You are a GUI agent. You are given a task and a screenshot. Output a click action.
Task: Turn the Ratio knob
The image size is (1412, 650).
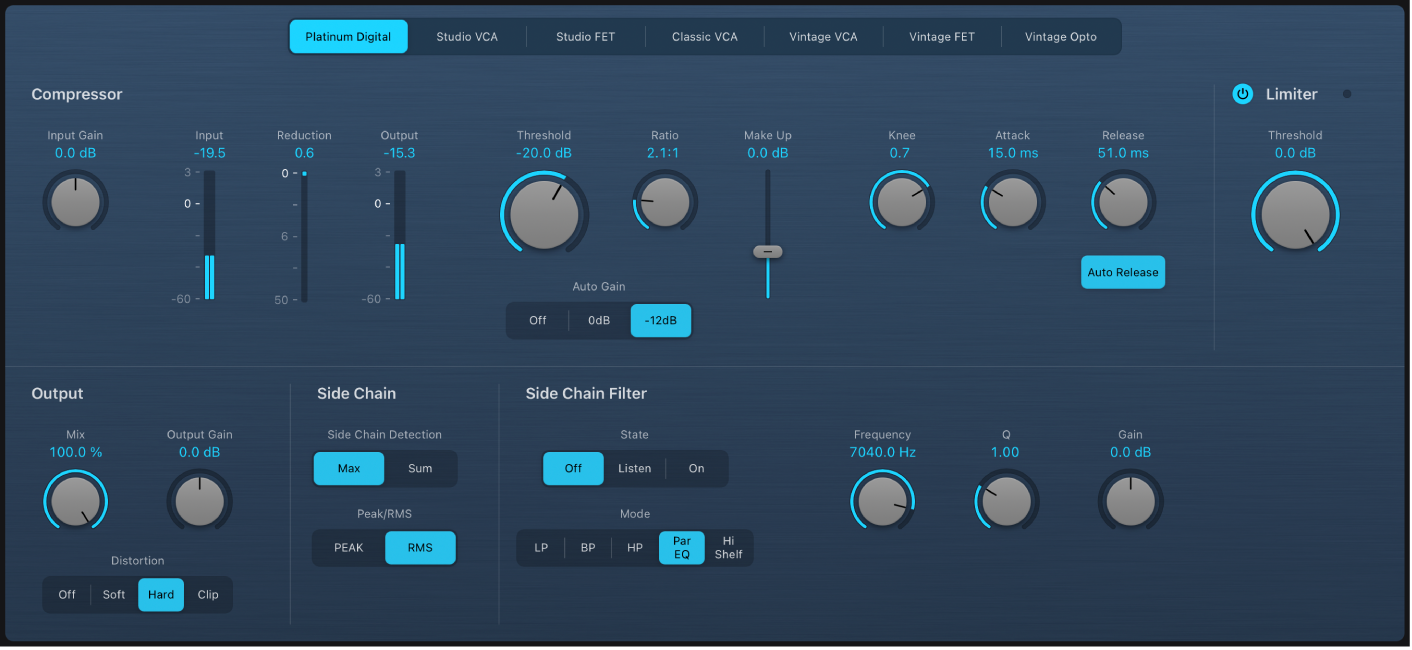click(664, 201)
